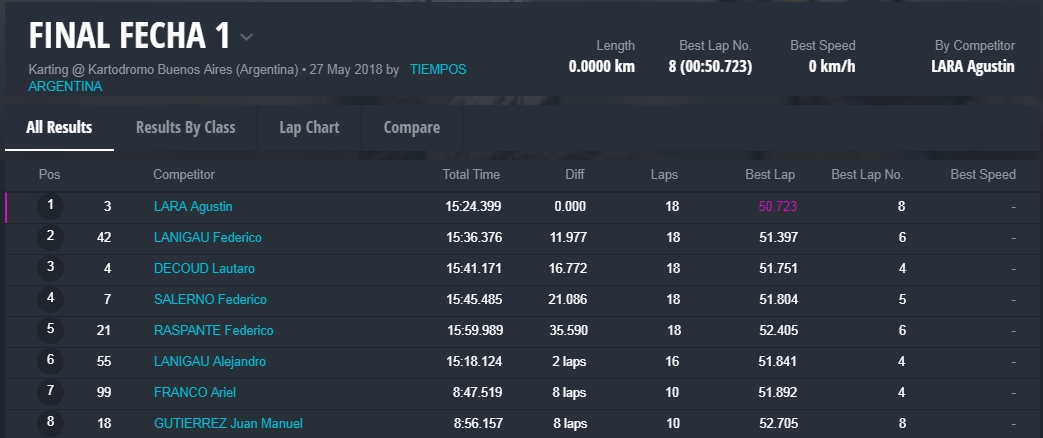The image size is (1043, 438).
Task: Open the Compare tab
Action: pyautogui.click(x=411, y=128)
